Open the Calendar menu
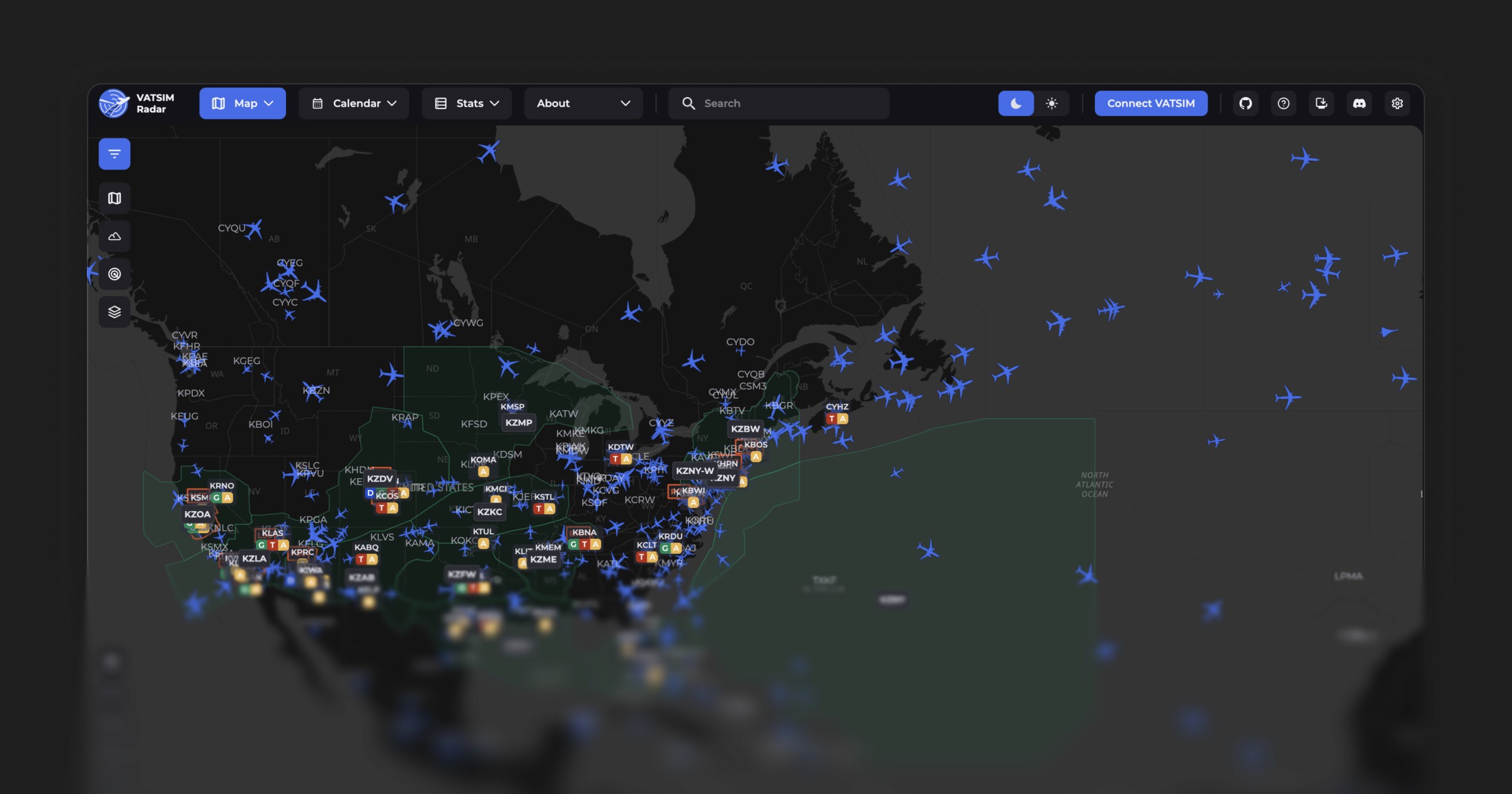 pyautogui.click(x=353, y=103)
